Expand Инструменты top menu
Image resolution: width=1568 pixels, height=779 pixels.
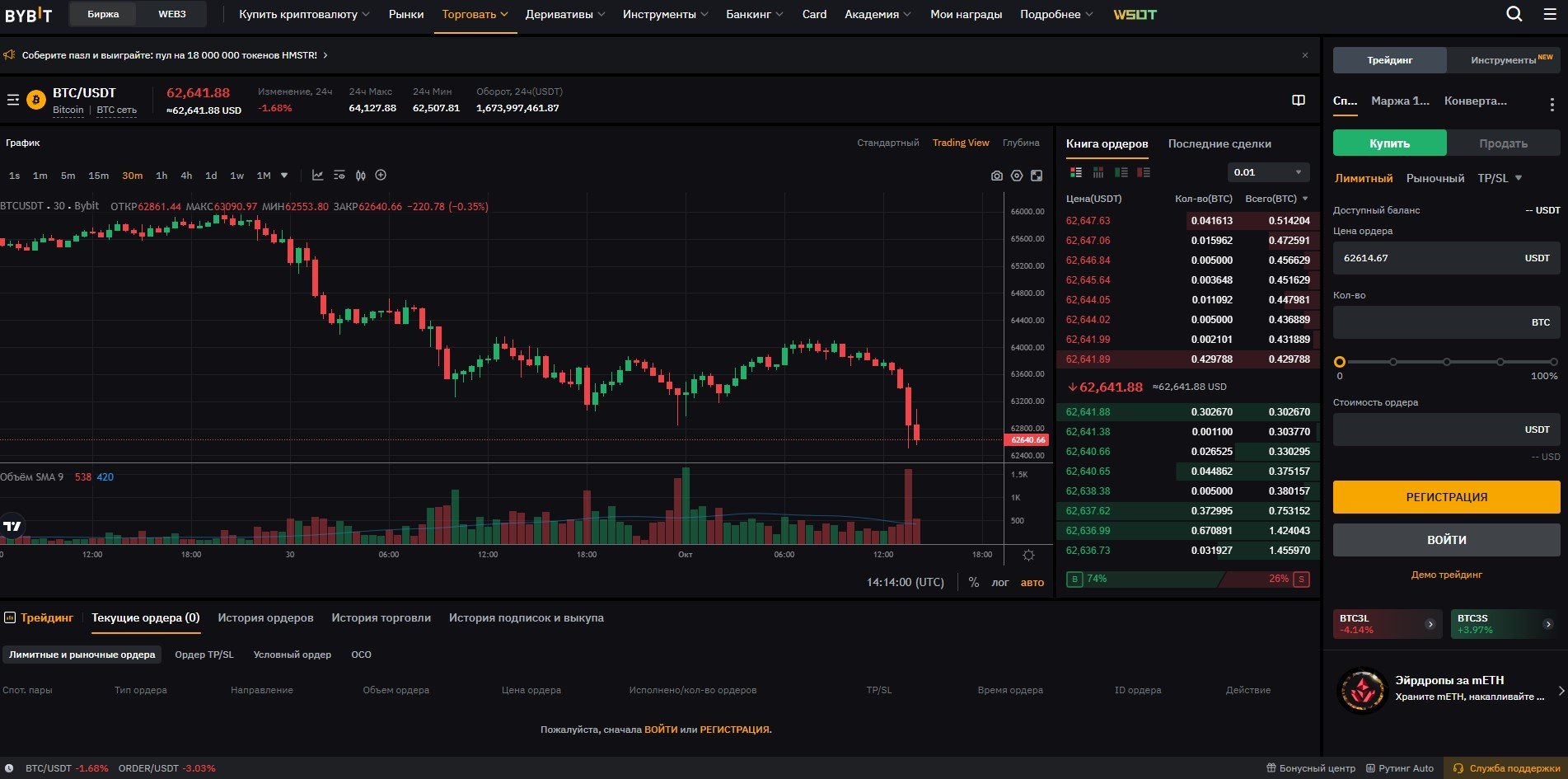tap(666, 14)
